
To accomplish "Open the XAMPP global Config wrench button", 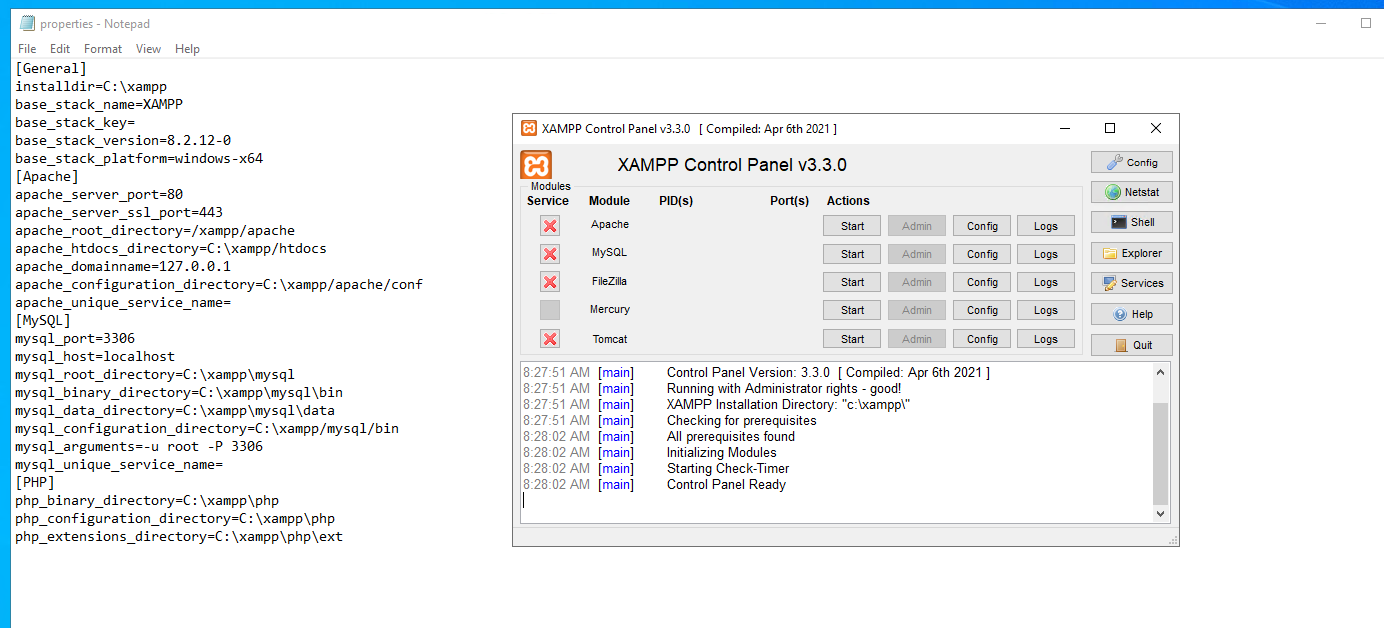I will [1132, 162].
